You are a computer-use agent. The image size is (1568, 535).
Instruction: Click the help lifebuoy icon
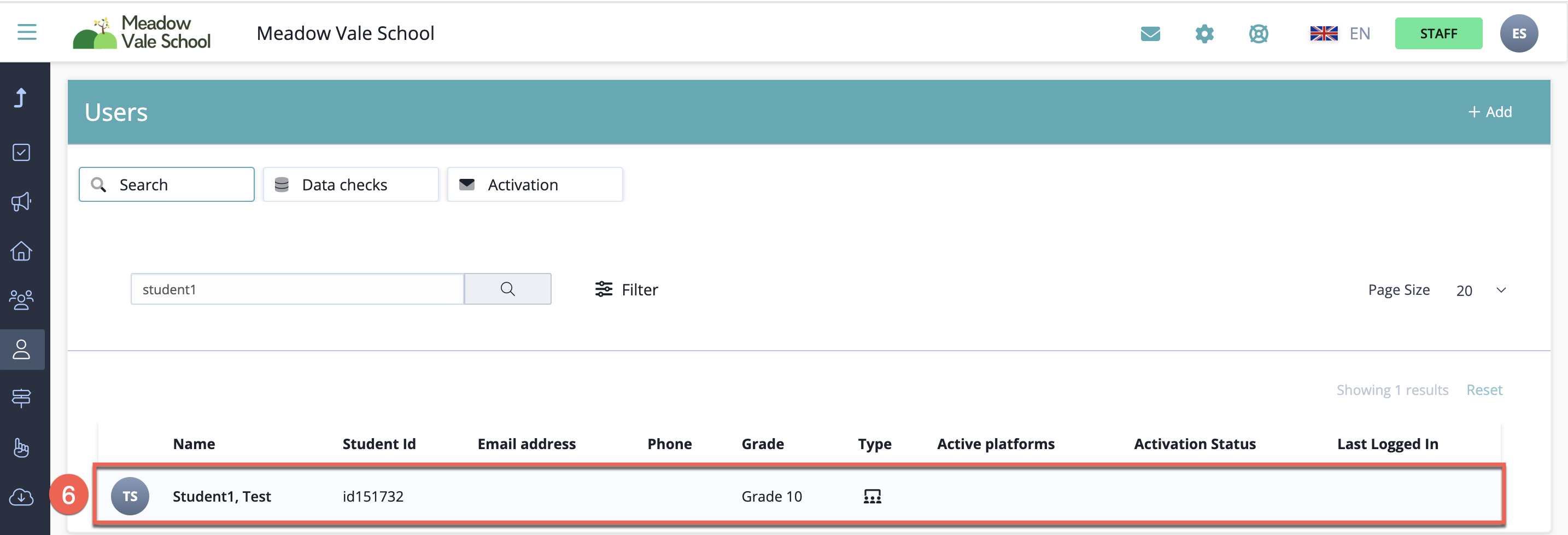(1258, 33)
